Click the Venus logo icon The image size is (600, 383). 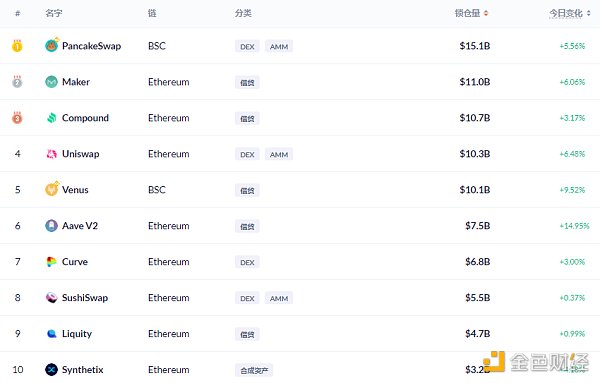click(x=52, y=189)
